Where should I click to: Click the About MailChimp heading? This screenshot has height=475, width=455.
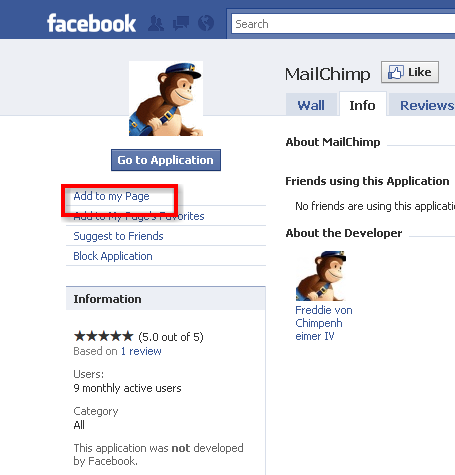click(x=333, y=142)
